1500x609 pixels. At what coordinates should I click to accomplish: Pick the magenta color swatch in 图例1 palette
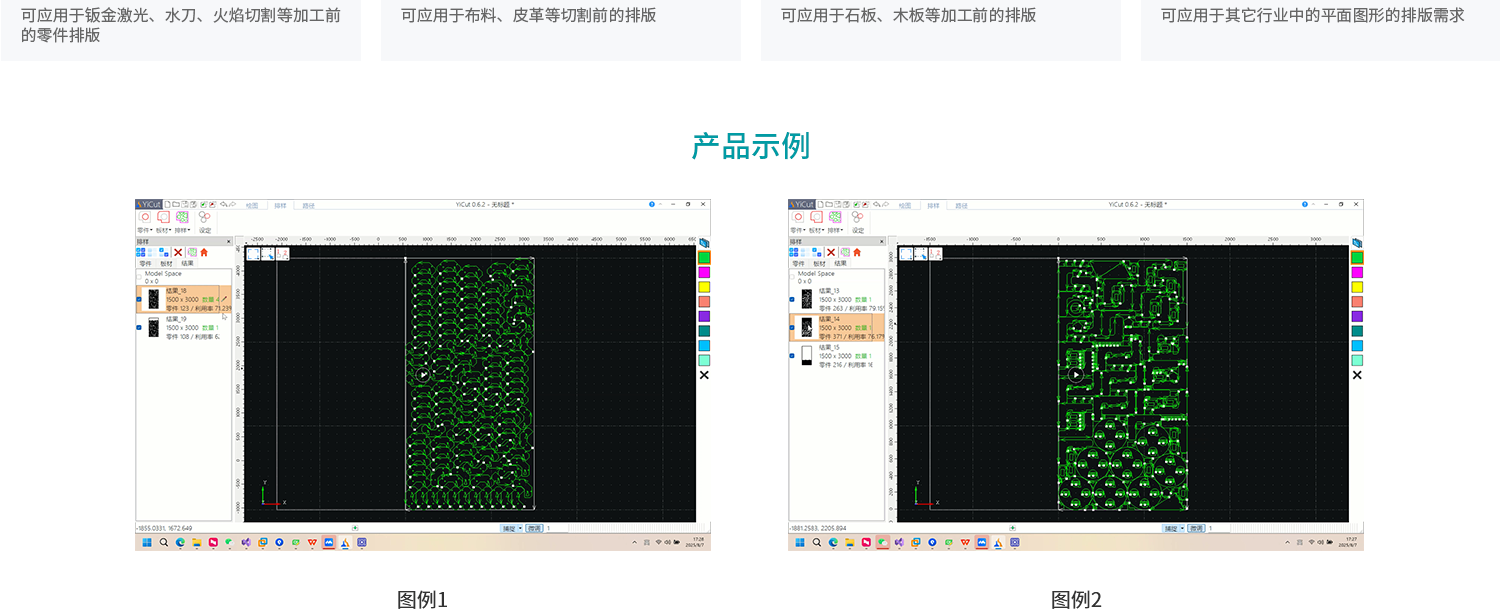coord(704,272)
